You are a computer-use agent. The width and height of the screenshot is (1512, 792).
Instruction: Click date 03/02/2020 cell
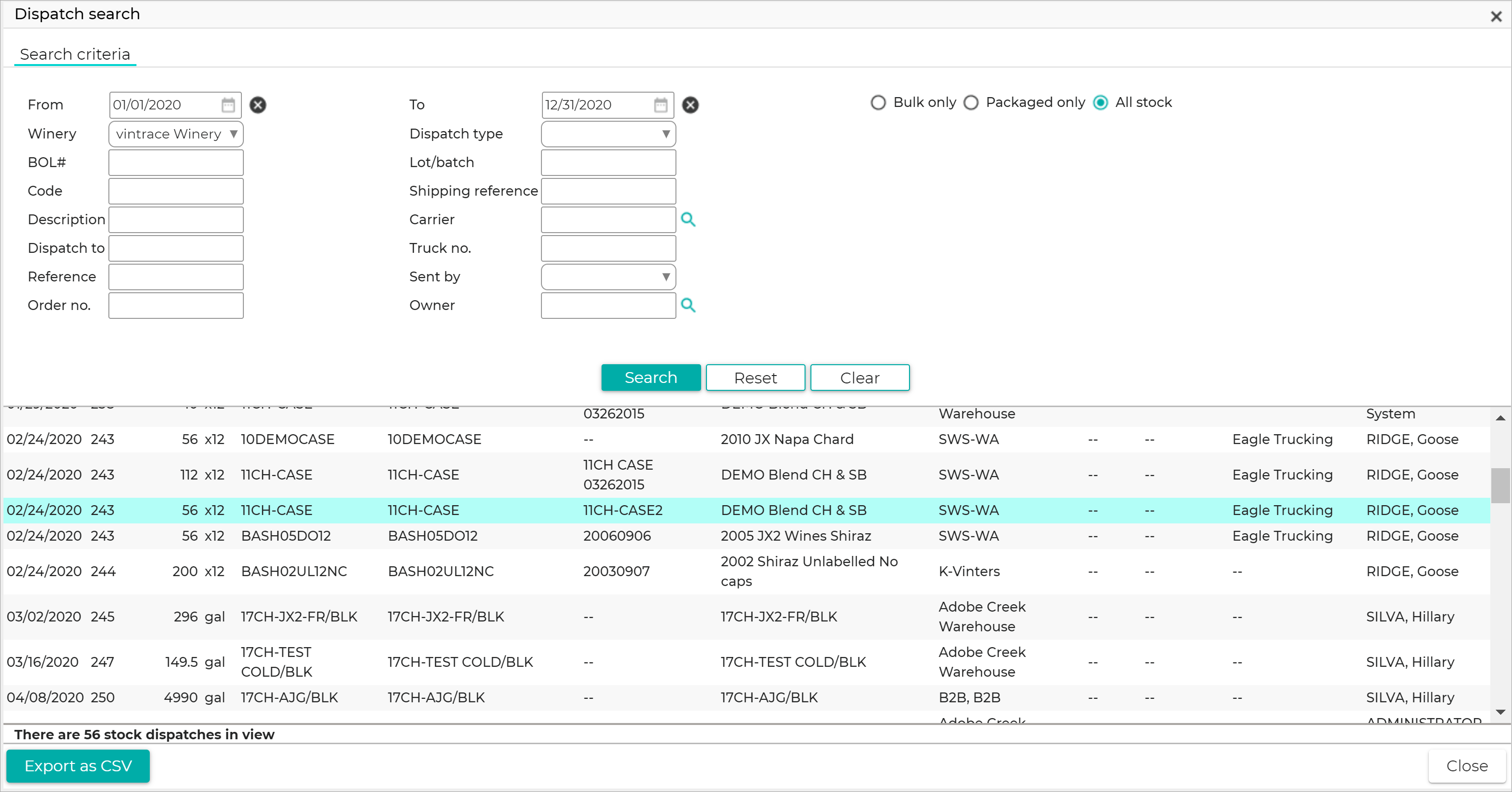[x=43, y=617]
